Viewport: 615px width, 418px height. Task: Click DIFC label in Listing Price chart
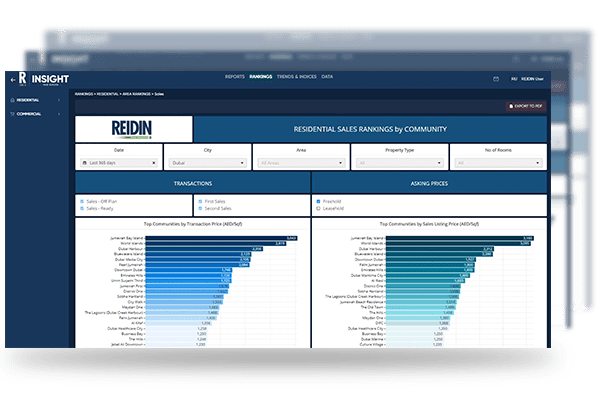click(379, 323)
